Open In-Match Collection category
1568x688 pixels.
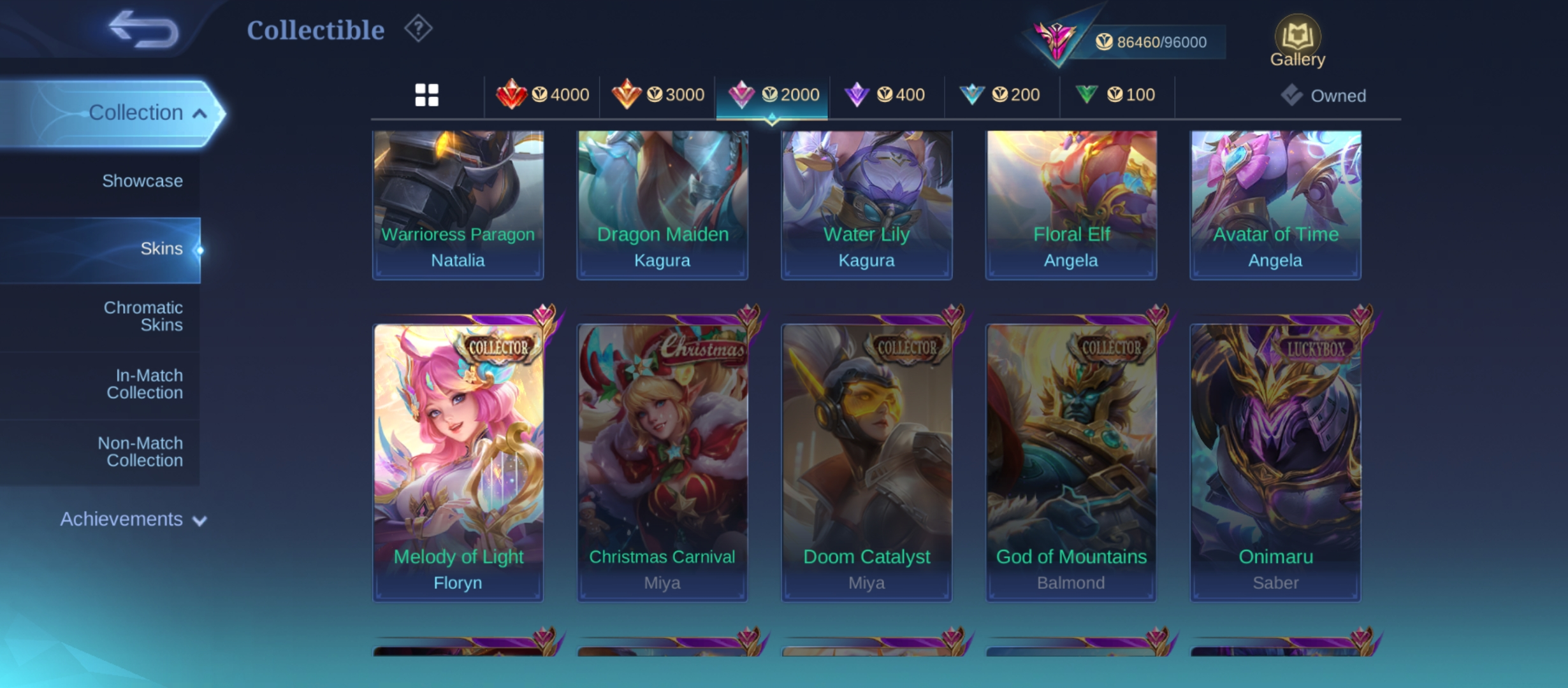[145, 384]
